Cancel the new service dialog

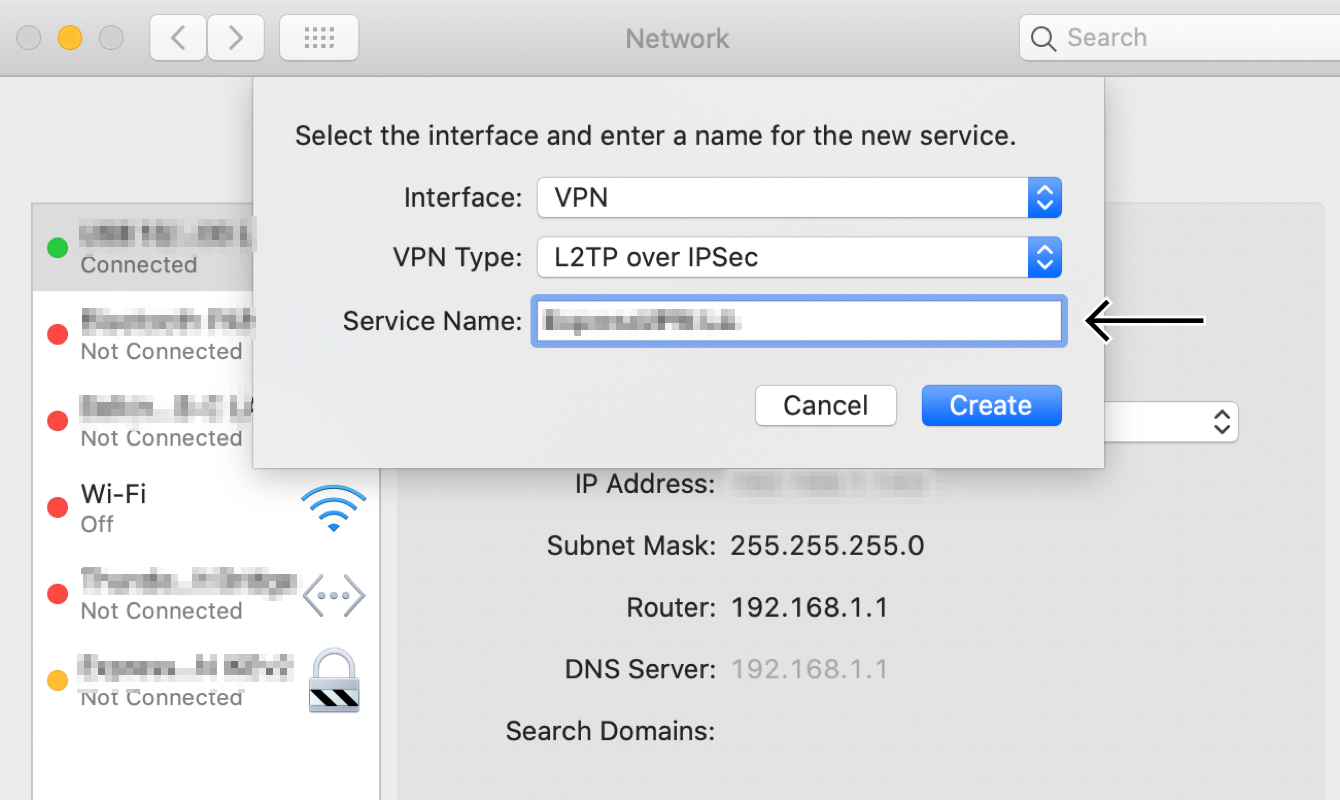click(x=825, y=405)
